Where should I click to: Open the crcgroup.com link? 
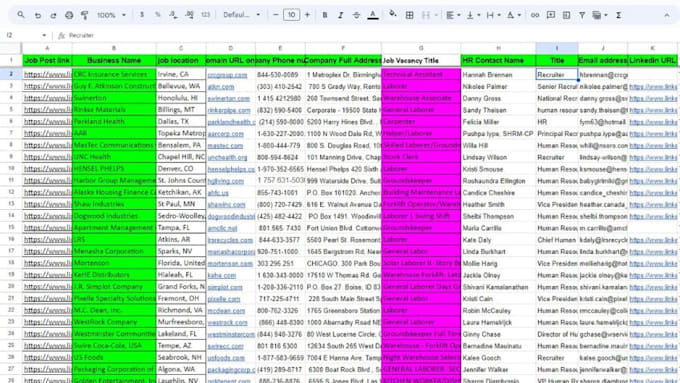227,75
